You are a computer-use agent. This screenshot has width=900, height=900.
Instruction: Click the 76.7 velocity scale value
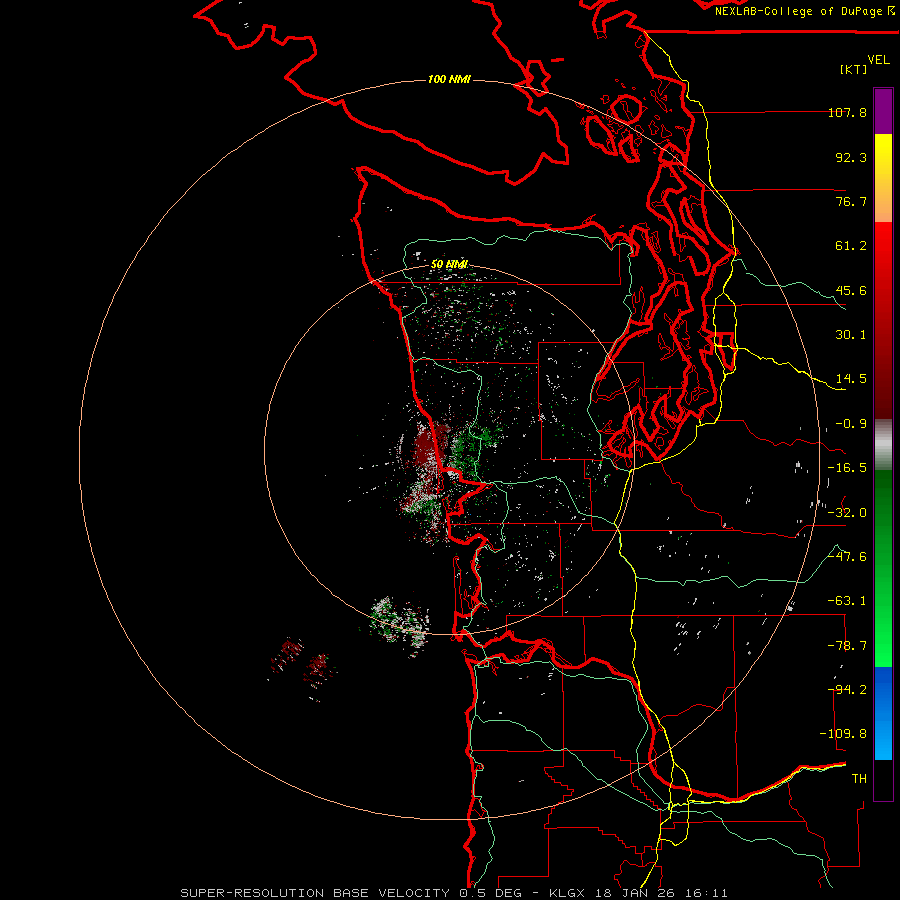[x=851, y=201]
